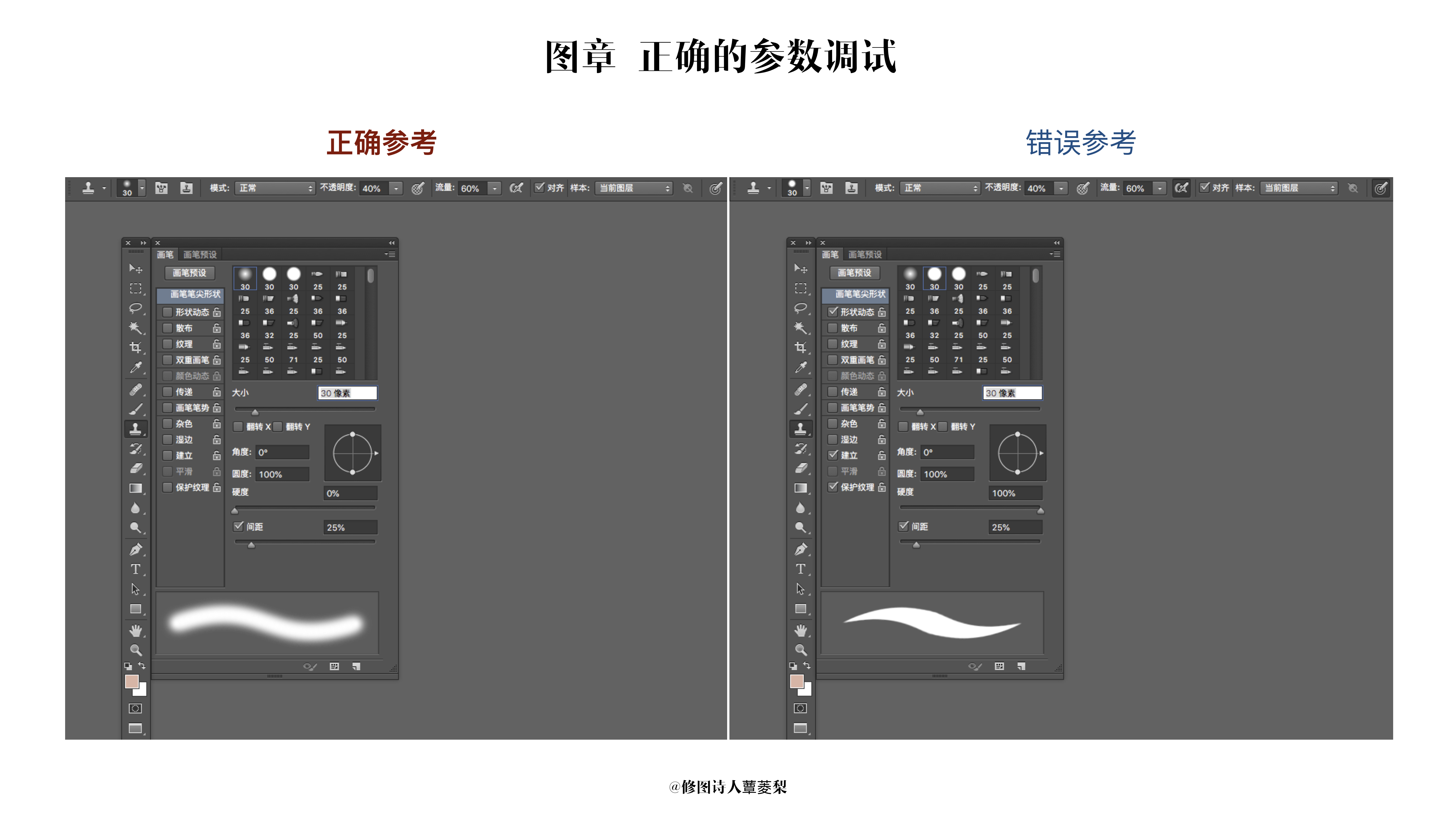
Task: Click the 画笔预设 button in right panel
Action: click(x=855, y=273)
